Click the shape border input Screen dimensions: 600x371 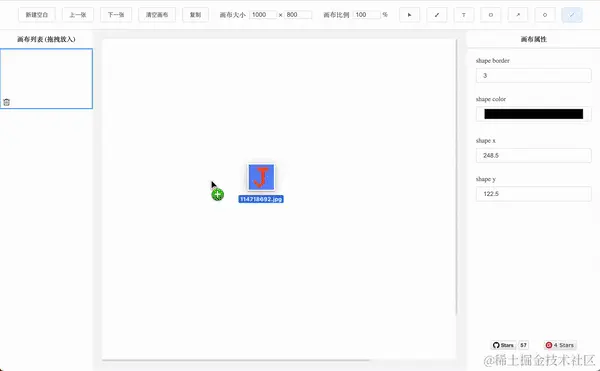[533, 75]
